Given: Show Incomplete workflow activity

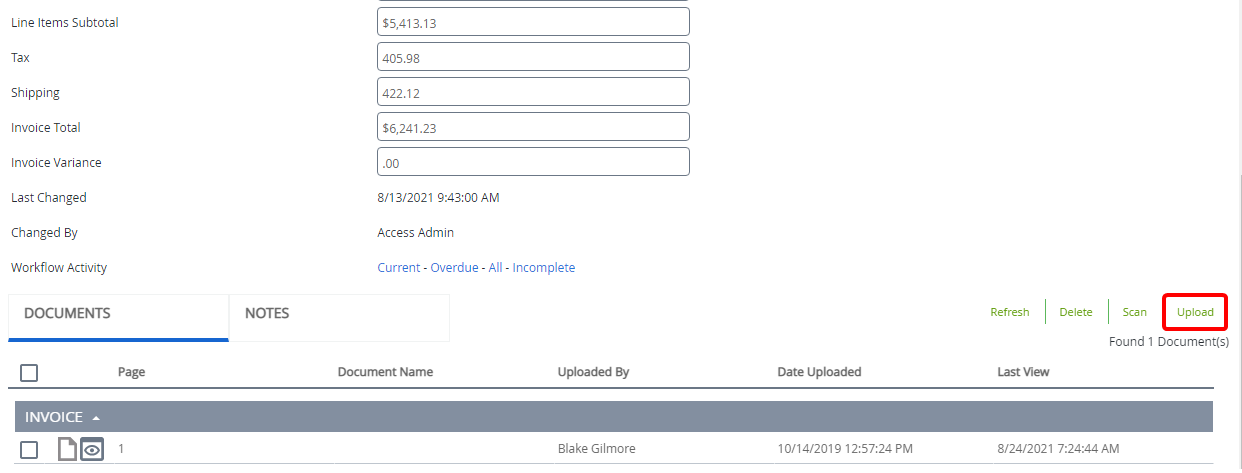Looking at the screenshot, I should tap(543, 268).
